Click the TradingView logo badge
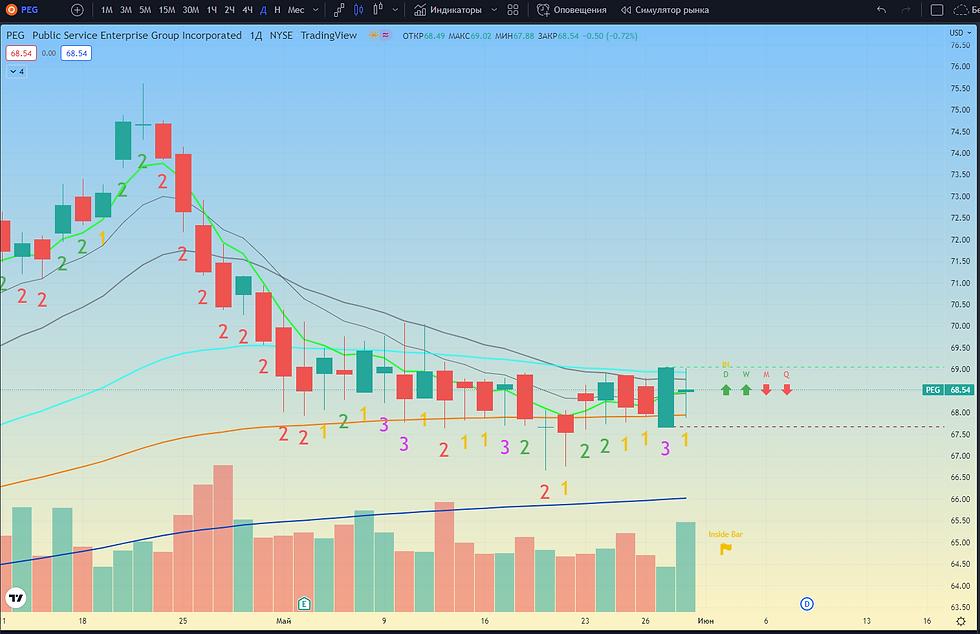 tap(16, 598)
